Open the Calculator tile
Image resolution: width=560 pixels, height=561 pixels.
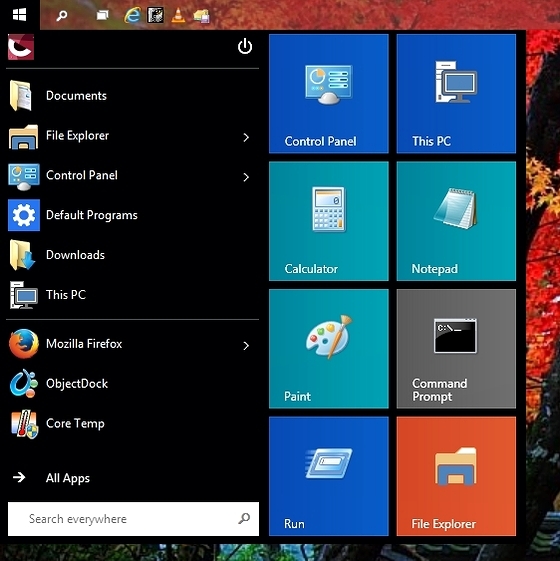tap(328, 221)
